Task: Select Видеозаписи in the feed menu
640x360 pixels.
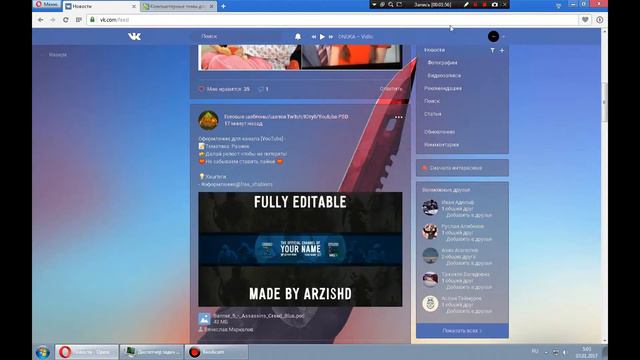Action: [x=444, y=76]
